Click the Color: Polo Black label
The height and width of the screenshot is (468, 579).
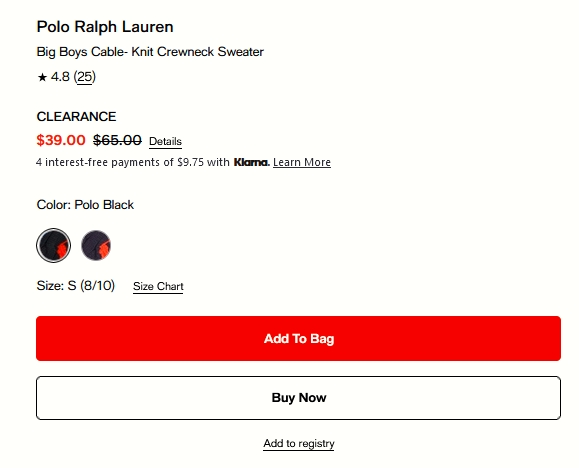coord(85,205)
